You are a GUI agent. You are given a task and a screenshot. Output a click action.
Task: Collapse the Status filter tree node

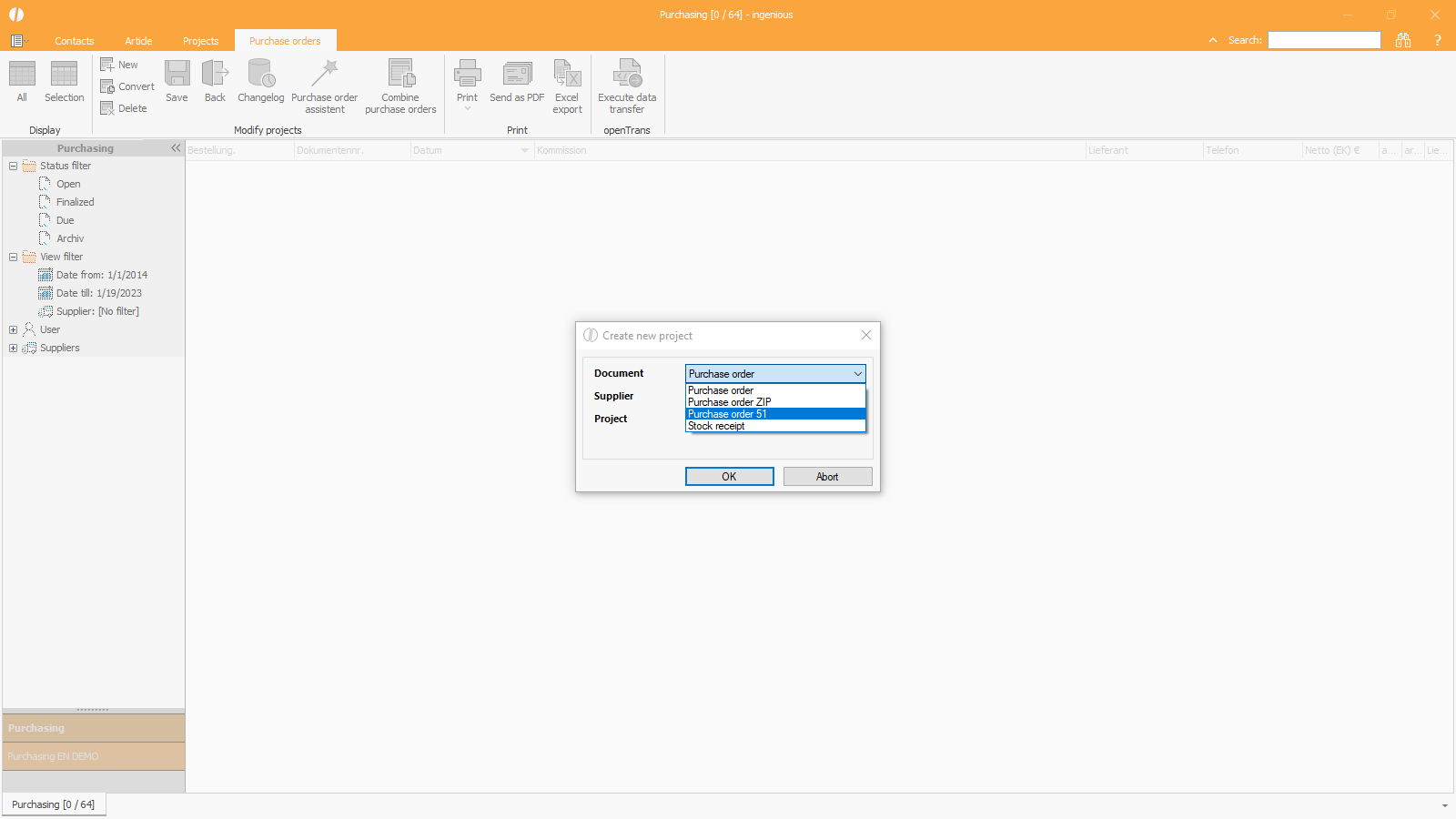tap(13, 166)
